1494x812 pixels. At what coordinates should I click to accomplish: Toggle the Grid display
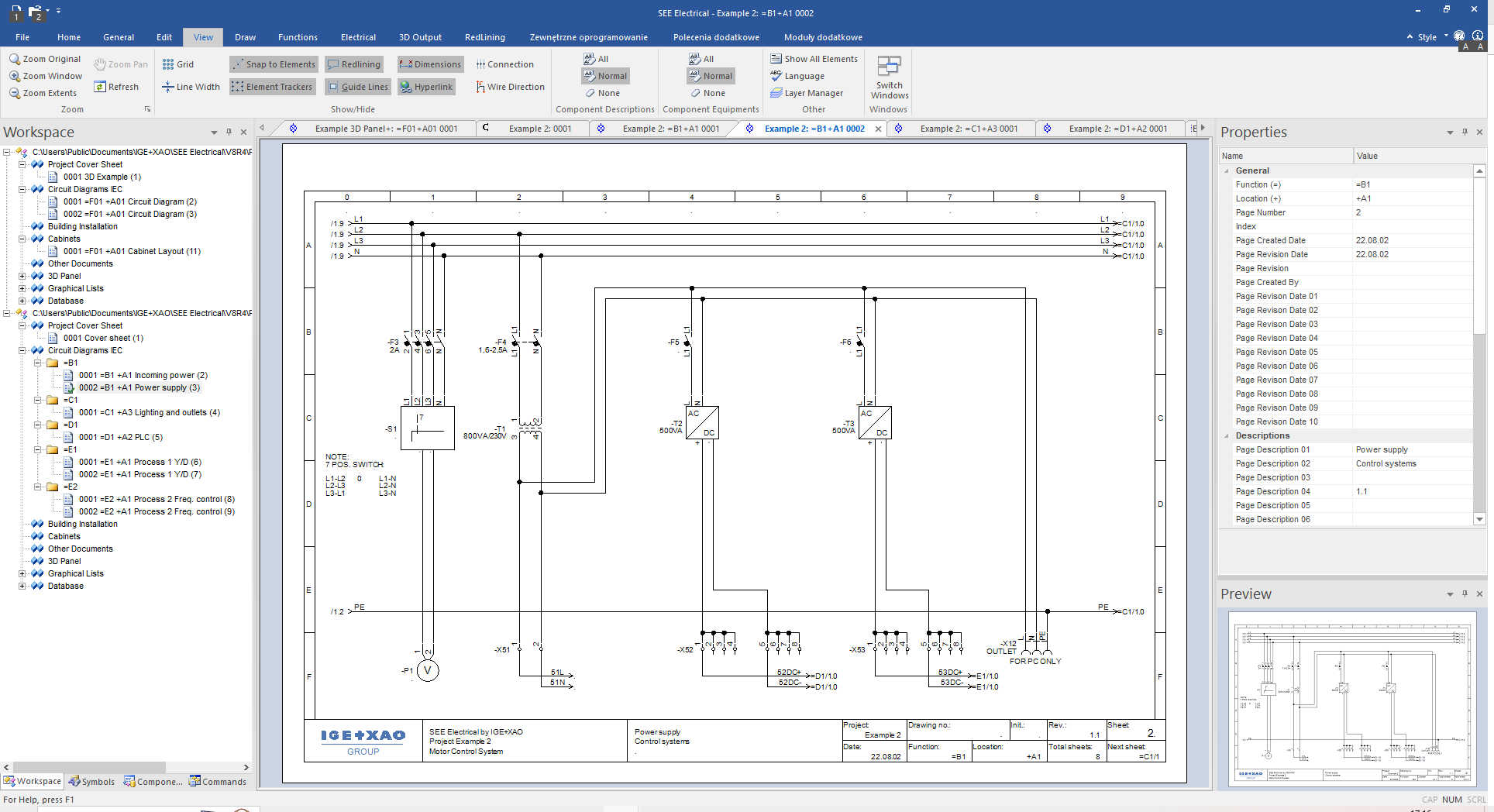coord(178,64)
